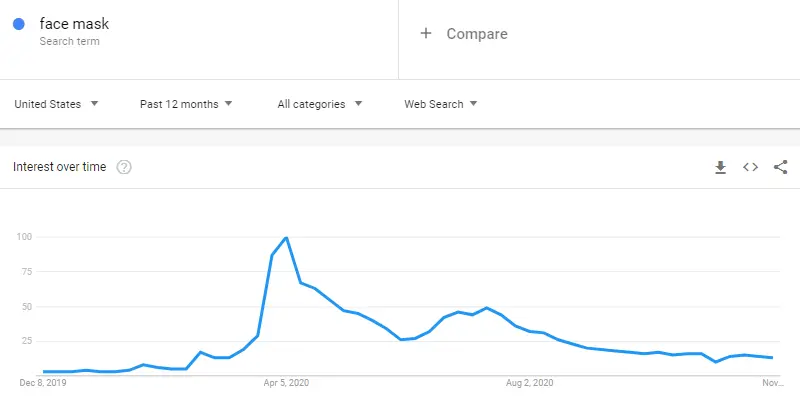Screen dimensions: 800x420
Task: Add a Compare search term
Action: click(477, 34)
